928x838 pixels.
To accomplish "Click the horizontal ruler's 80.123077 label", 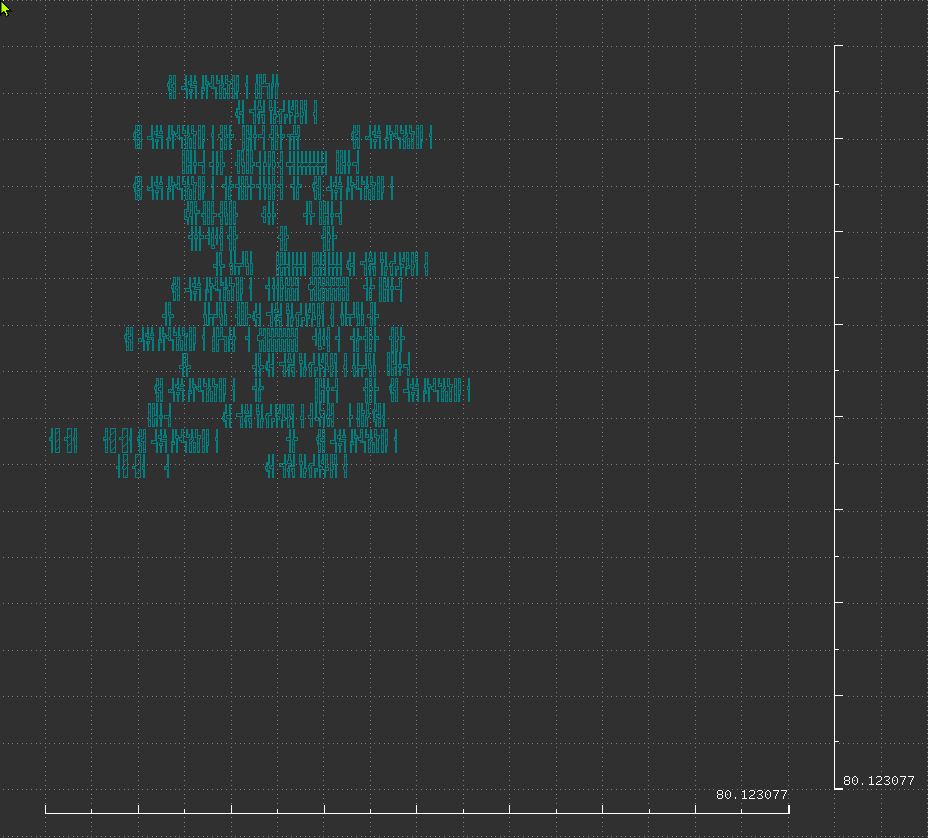I will click(x=751, y=794).
